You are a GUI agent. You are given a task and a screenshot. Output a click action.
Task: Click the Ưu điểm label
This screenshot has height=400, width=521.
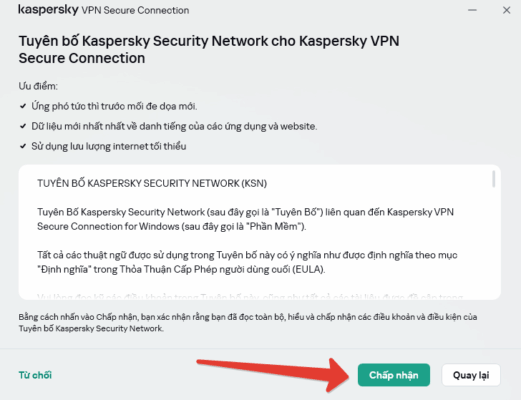click(x=38, y=86)
